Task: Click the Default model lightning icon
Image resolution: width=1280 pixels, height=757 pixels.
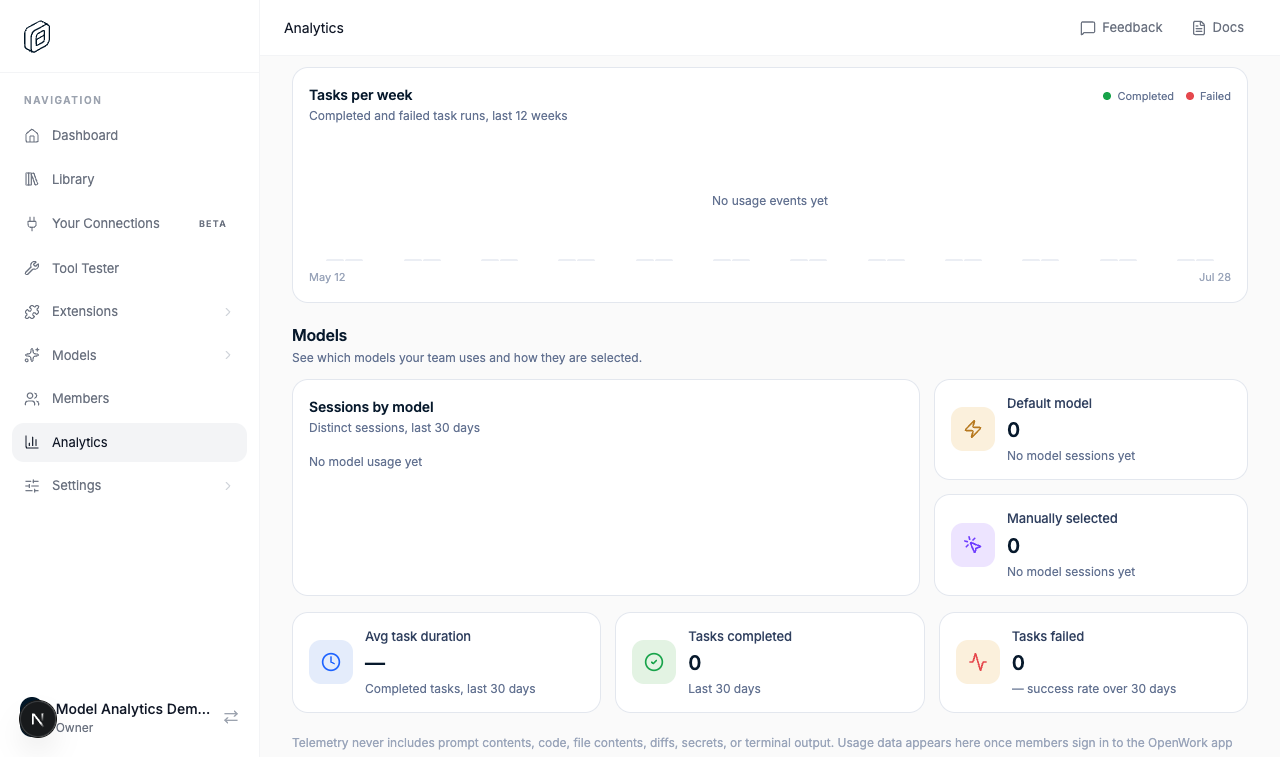Action: click(x=973, y=429)
